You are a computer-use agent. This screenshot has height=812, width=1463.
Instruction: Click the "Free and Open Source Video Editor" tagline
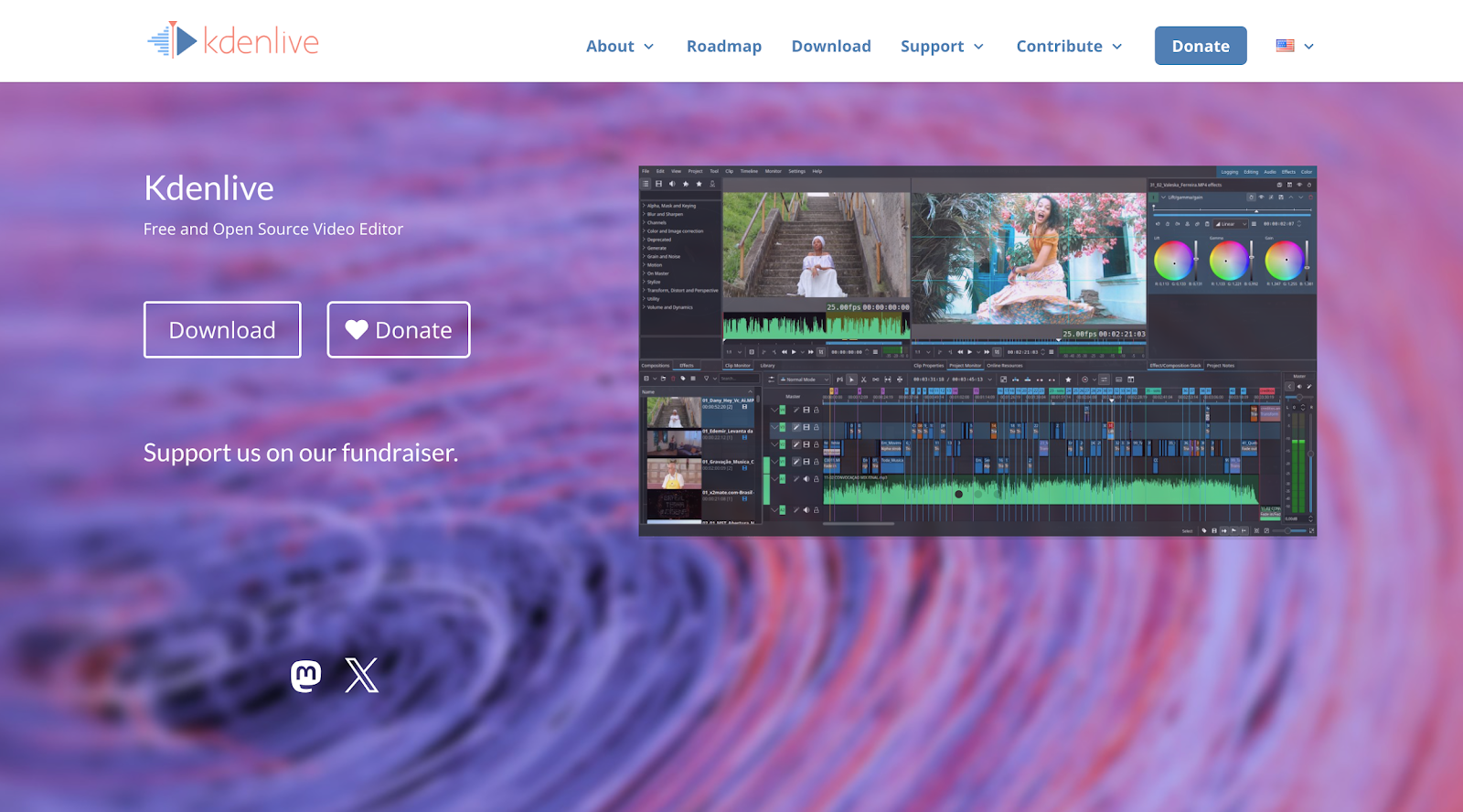click(273, 230)
